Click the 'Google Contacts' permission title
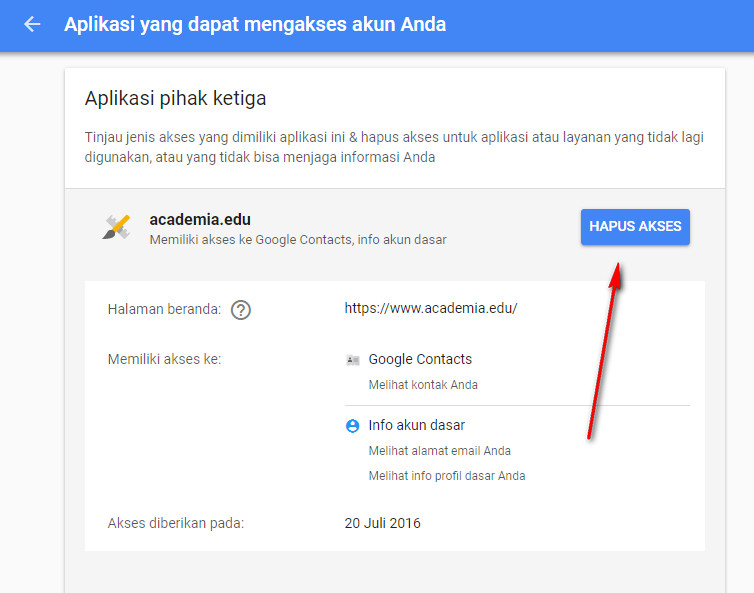Image resolution: width=754 pixels, height=593 pixels. coord(420,359)
